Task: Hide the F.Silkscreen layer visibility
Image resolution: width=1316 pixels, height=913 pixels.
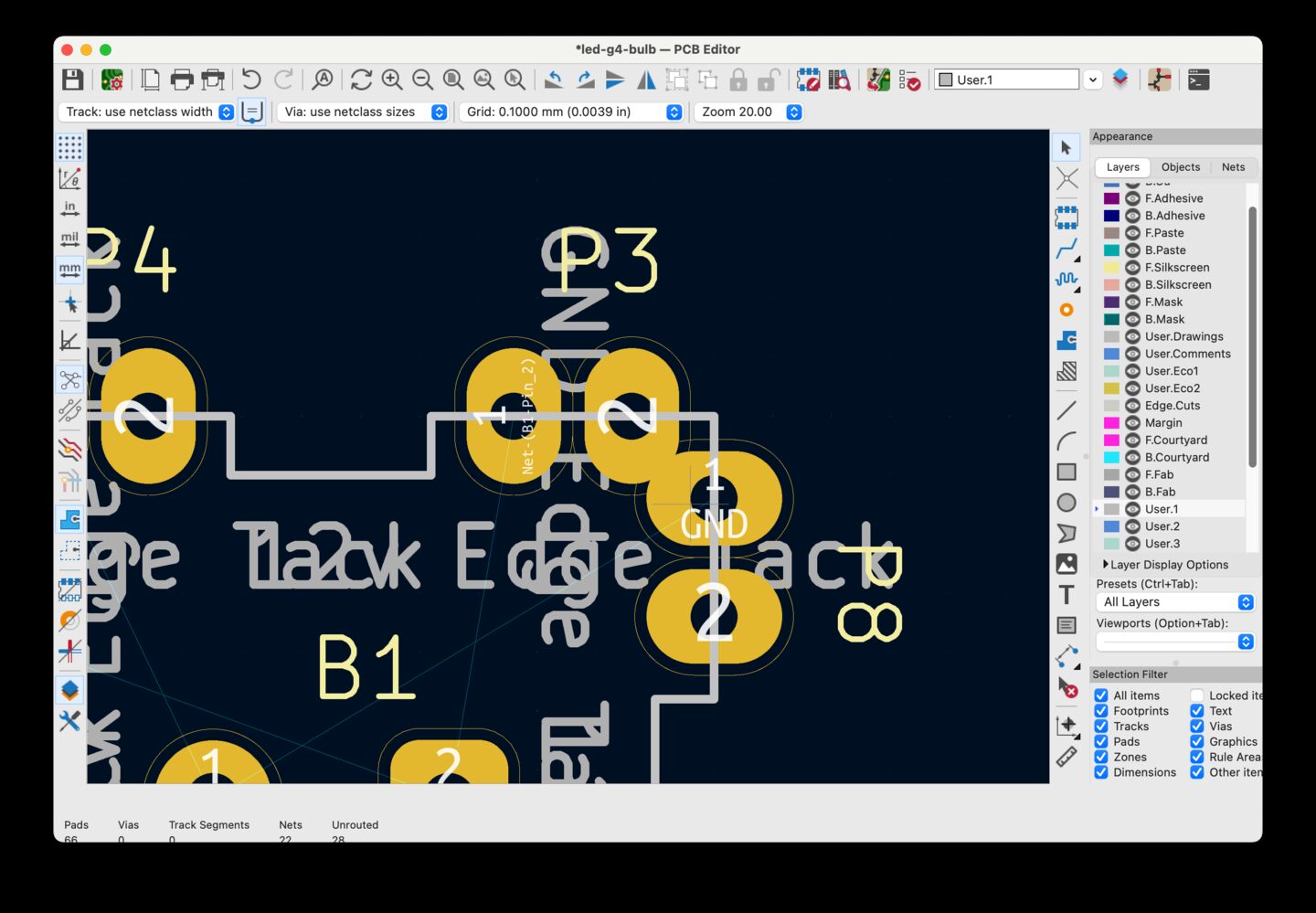Action: coord(1132,268)
